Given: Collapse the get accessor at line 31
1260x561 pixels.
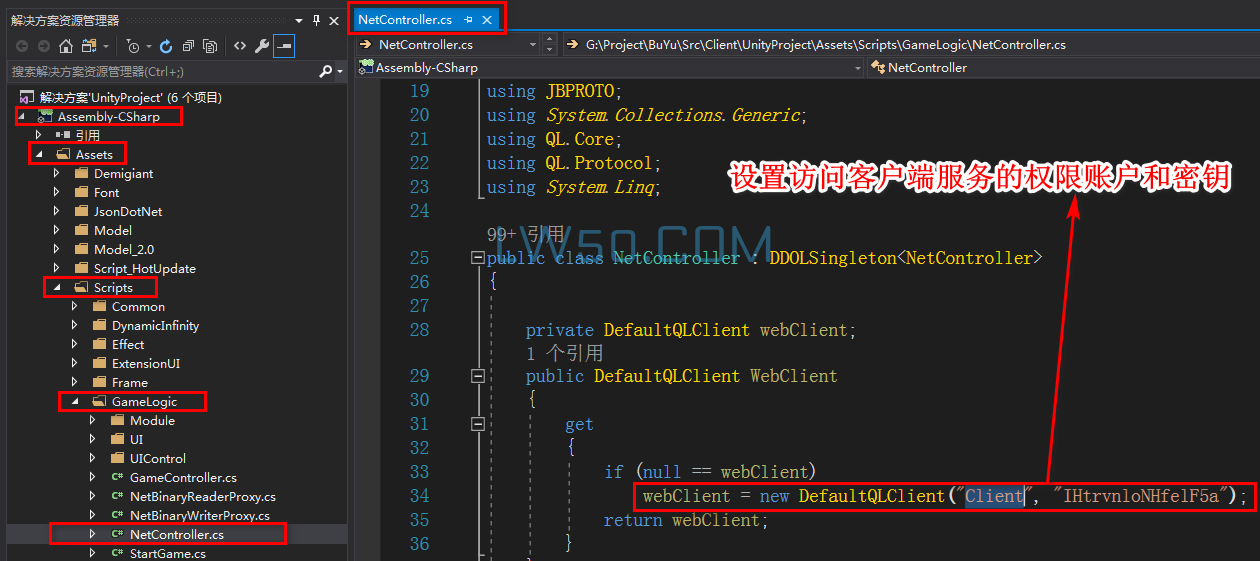Looking at the screenshot, I should tap(478, 424).
